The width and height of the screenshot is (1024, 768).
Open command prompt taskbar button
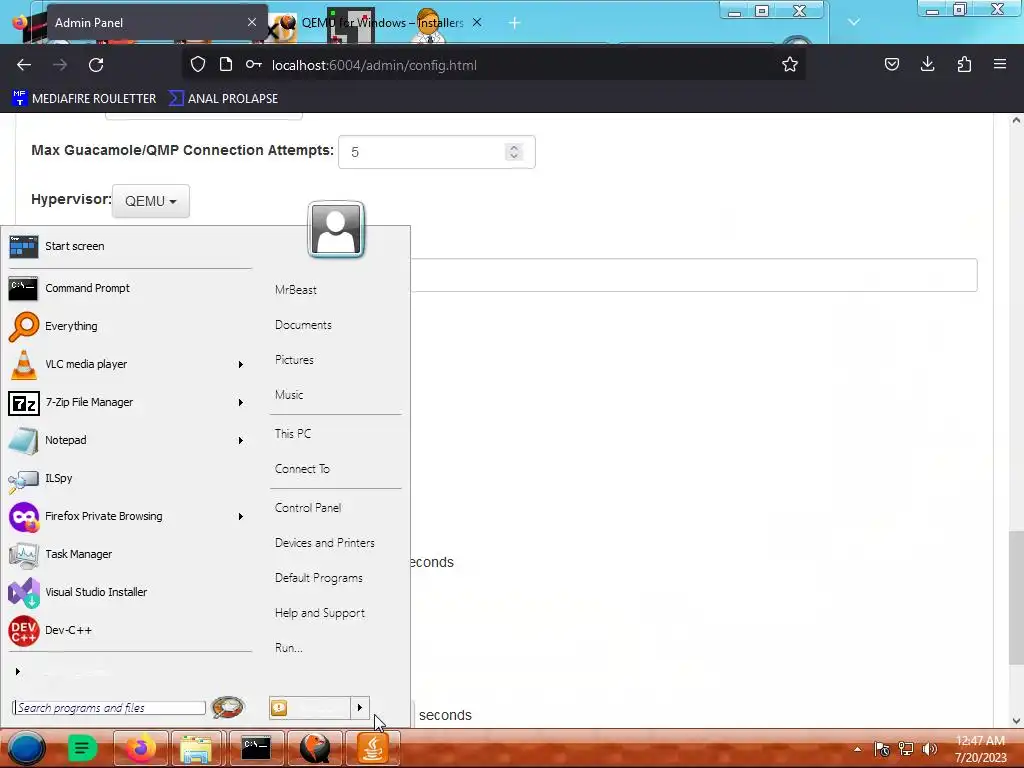point(255,748)
